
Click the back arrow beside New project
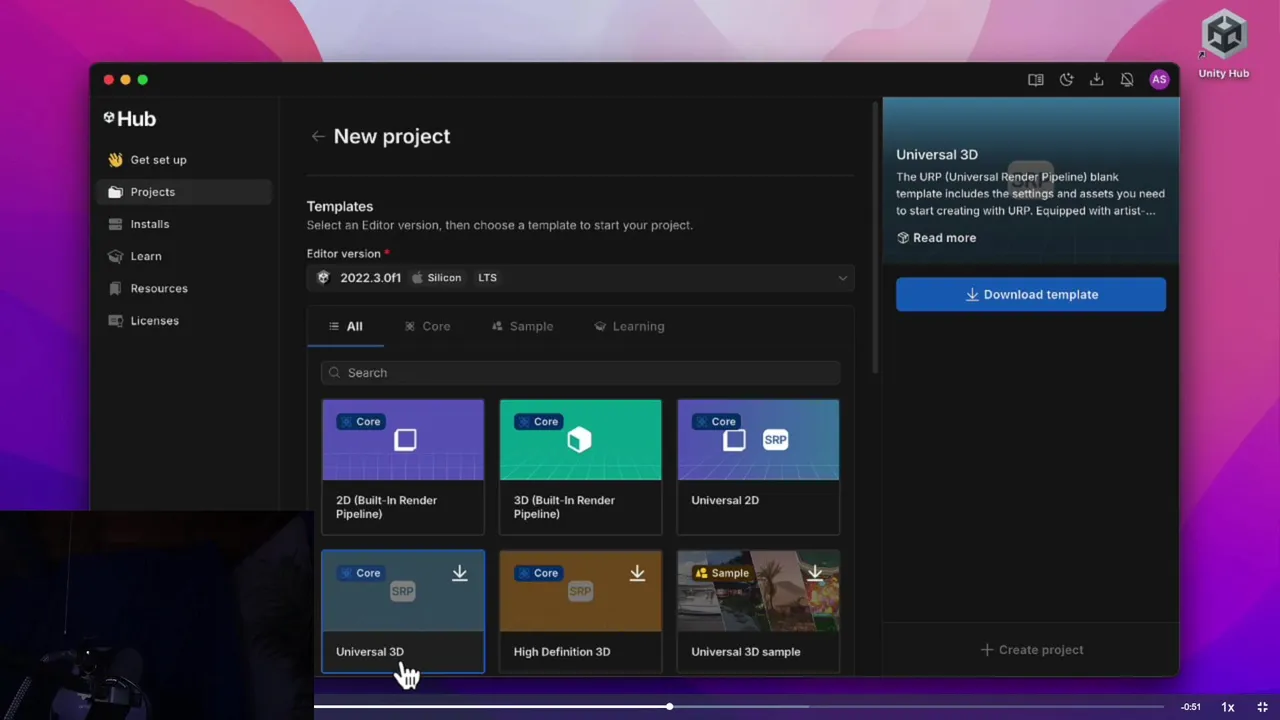(317, 136)
